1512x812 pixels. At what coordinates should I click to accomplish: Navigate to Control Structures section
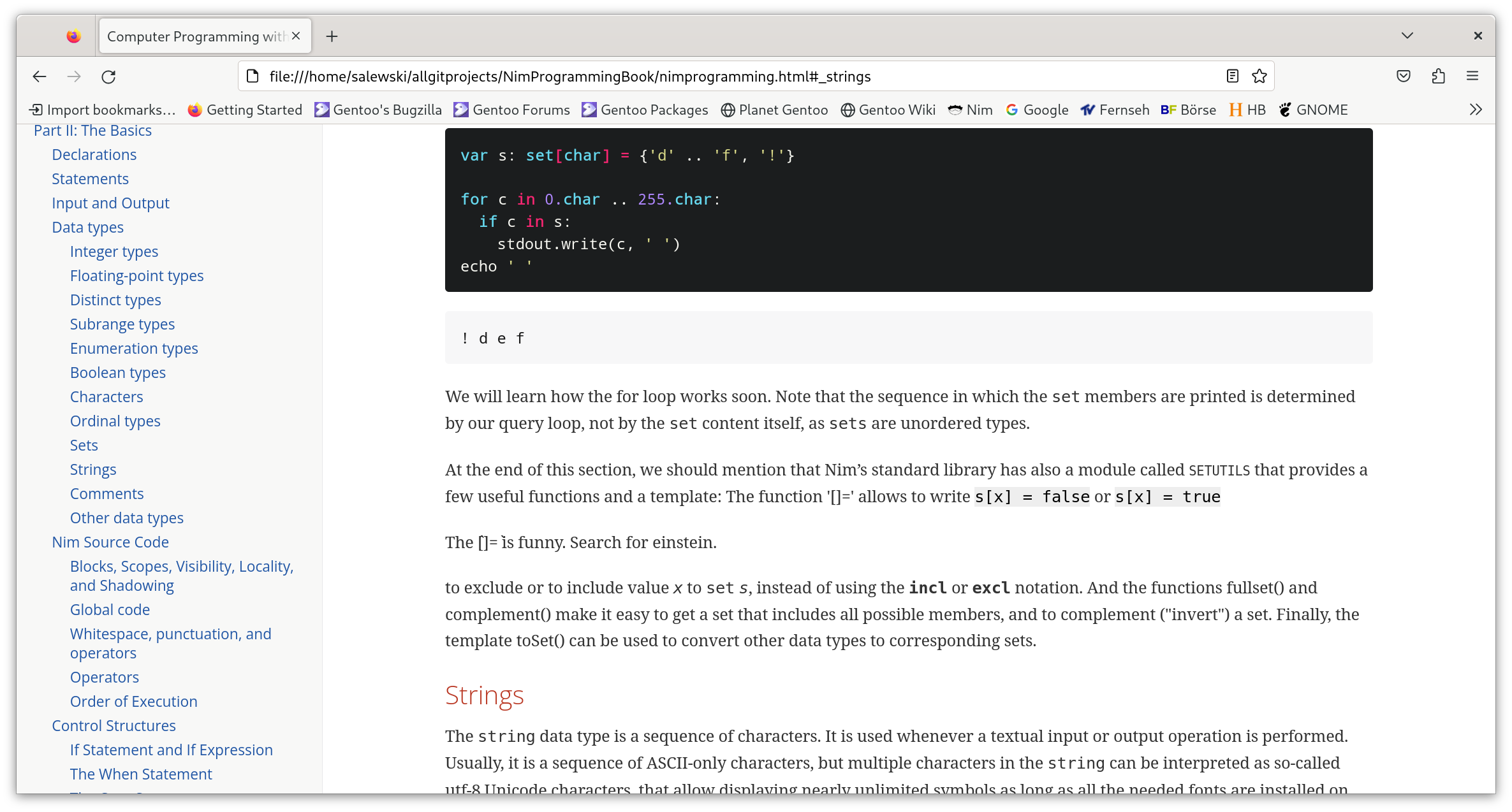point(114,726)
